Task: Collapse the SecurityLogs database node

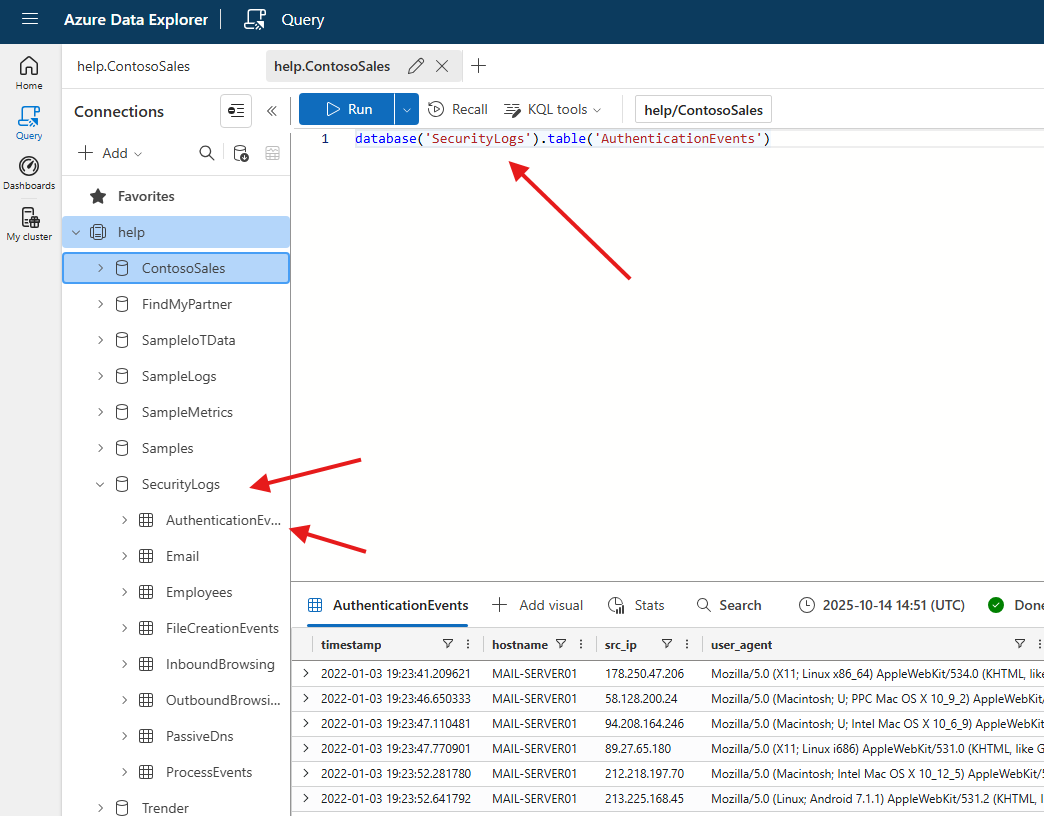Action: tap(100, 484)
